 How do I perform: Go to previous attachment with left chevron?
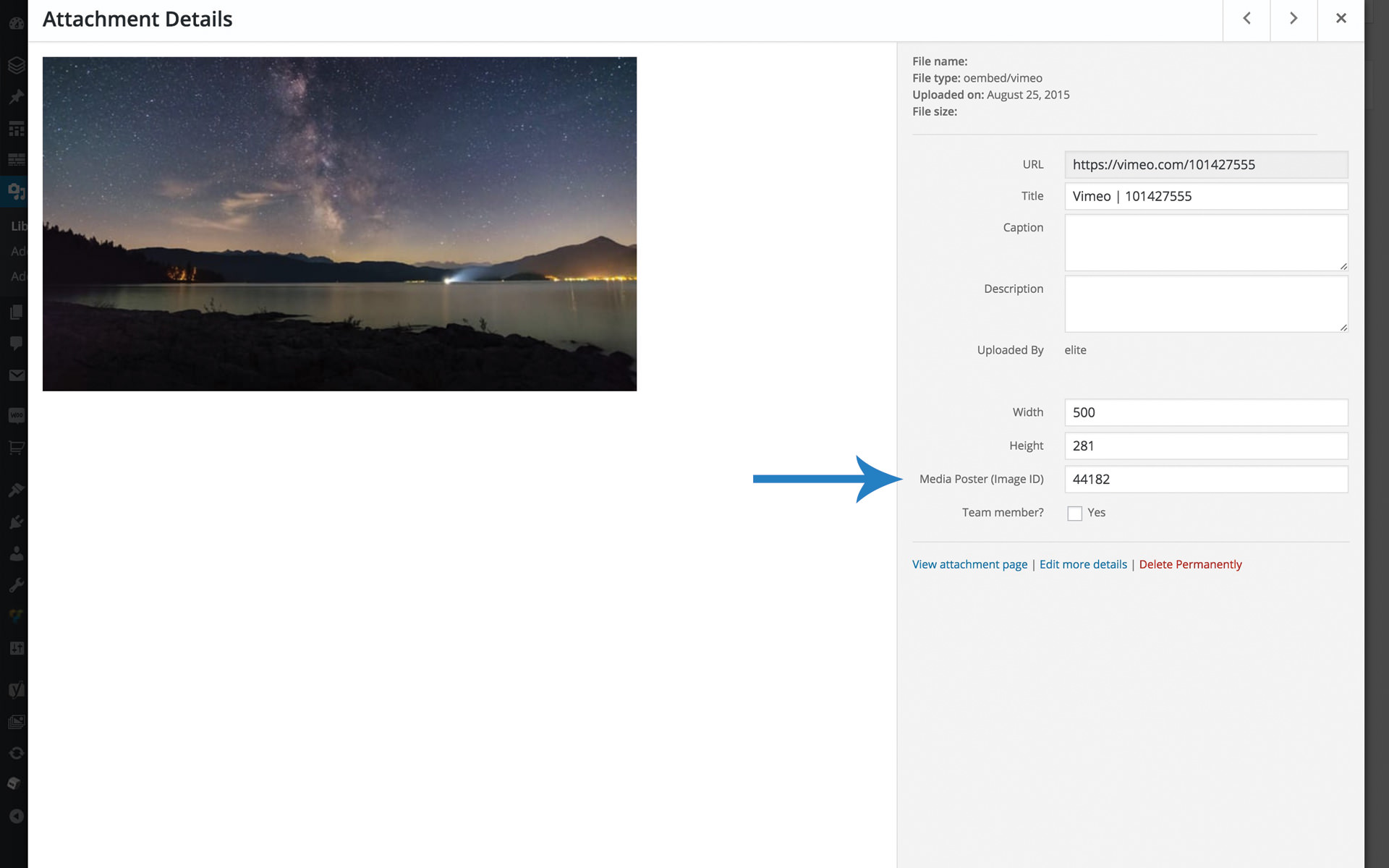point(1246,19)
